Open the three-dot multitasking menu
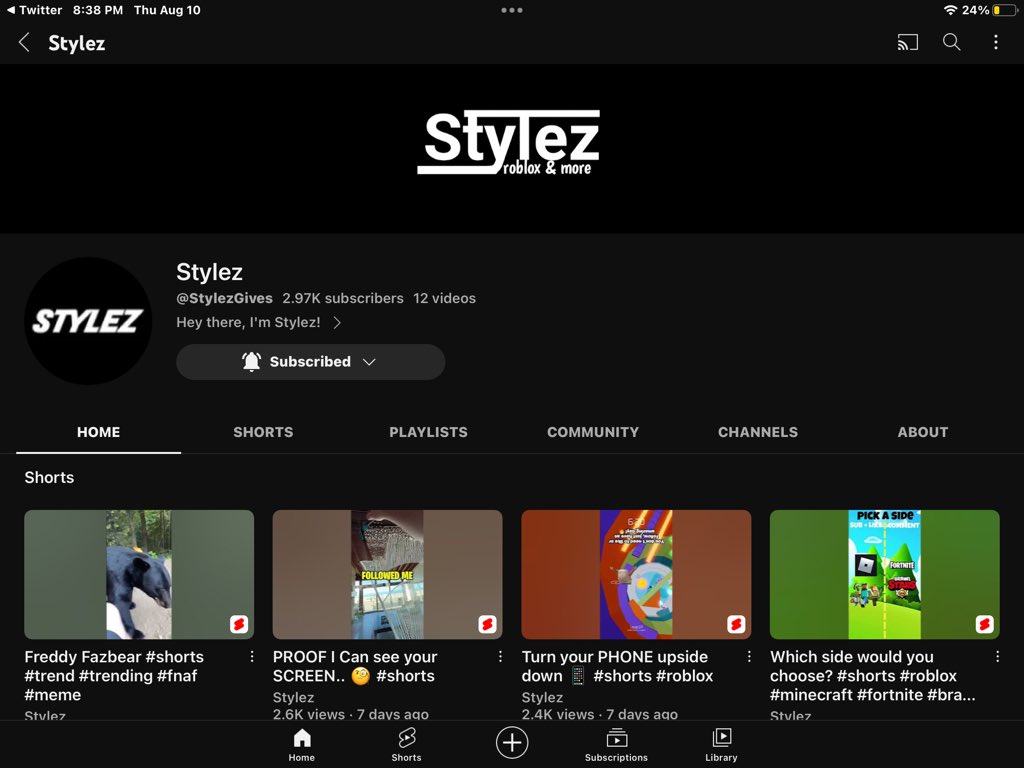This screenshot has height=768, width=1024. [512, 10]
